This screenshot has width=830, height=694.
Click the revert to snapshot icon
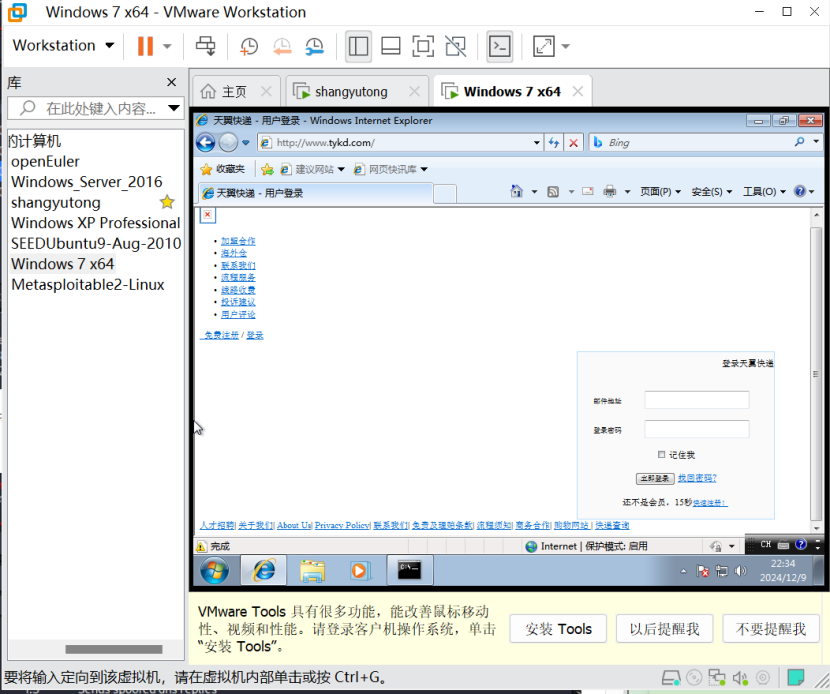click(282, 46)
